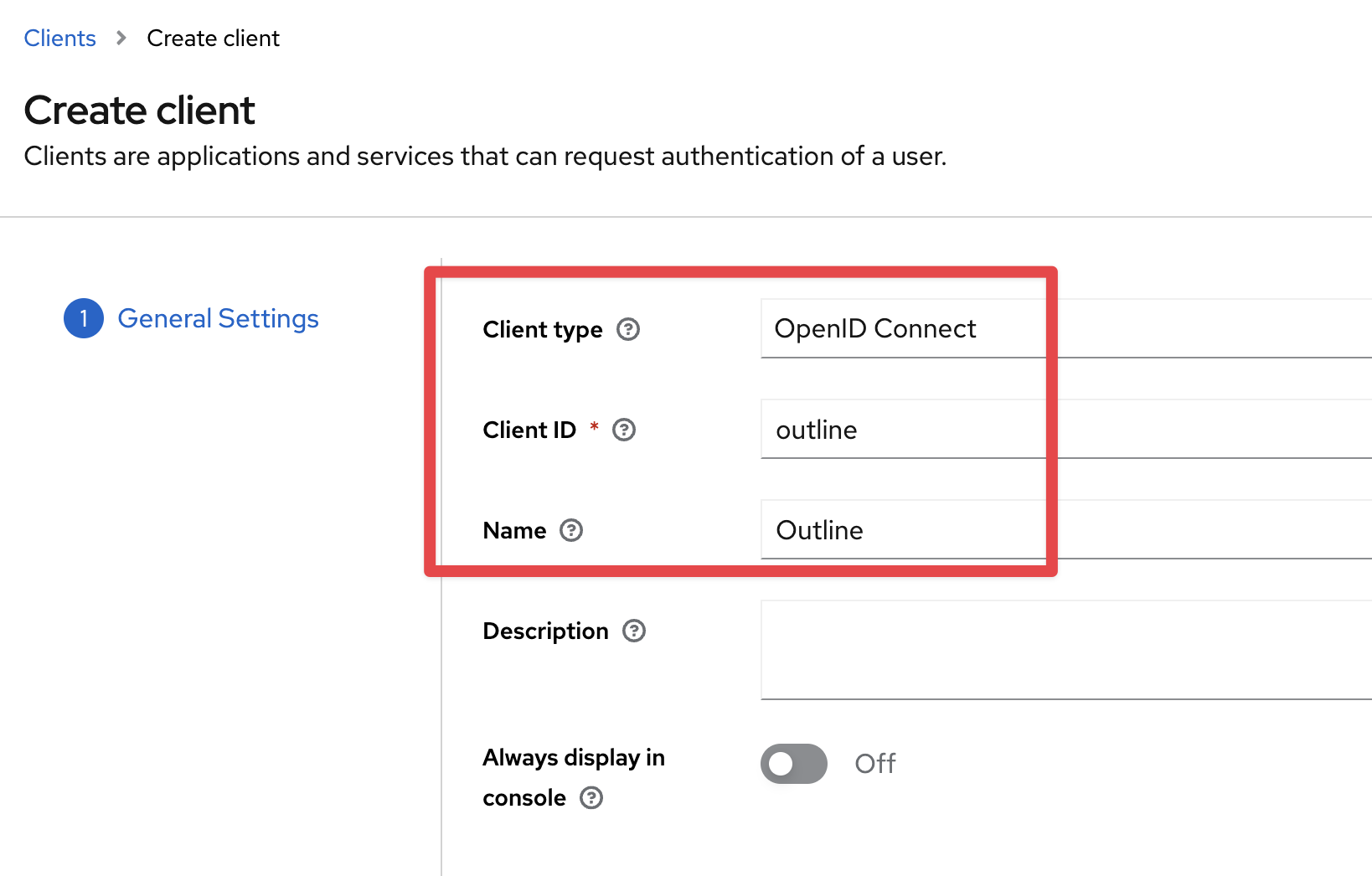
Task: Click the Client ID field label
Action: pyautogui.click(x=529, y=430)
